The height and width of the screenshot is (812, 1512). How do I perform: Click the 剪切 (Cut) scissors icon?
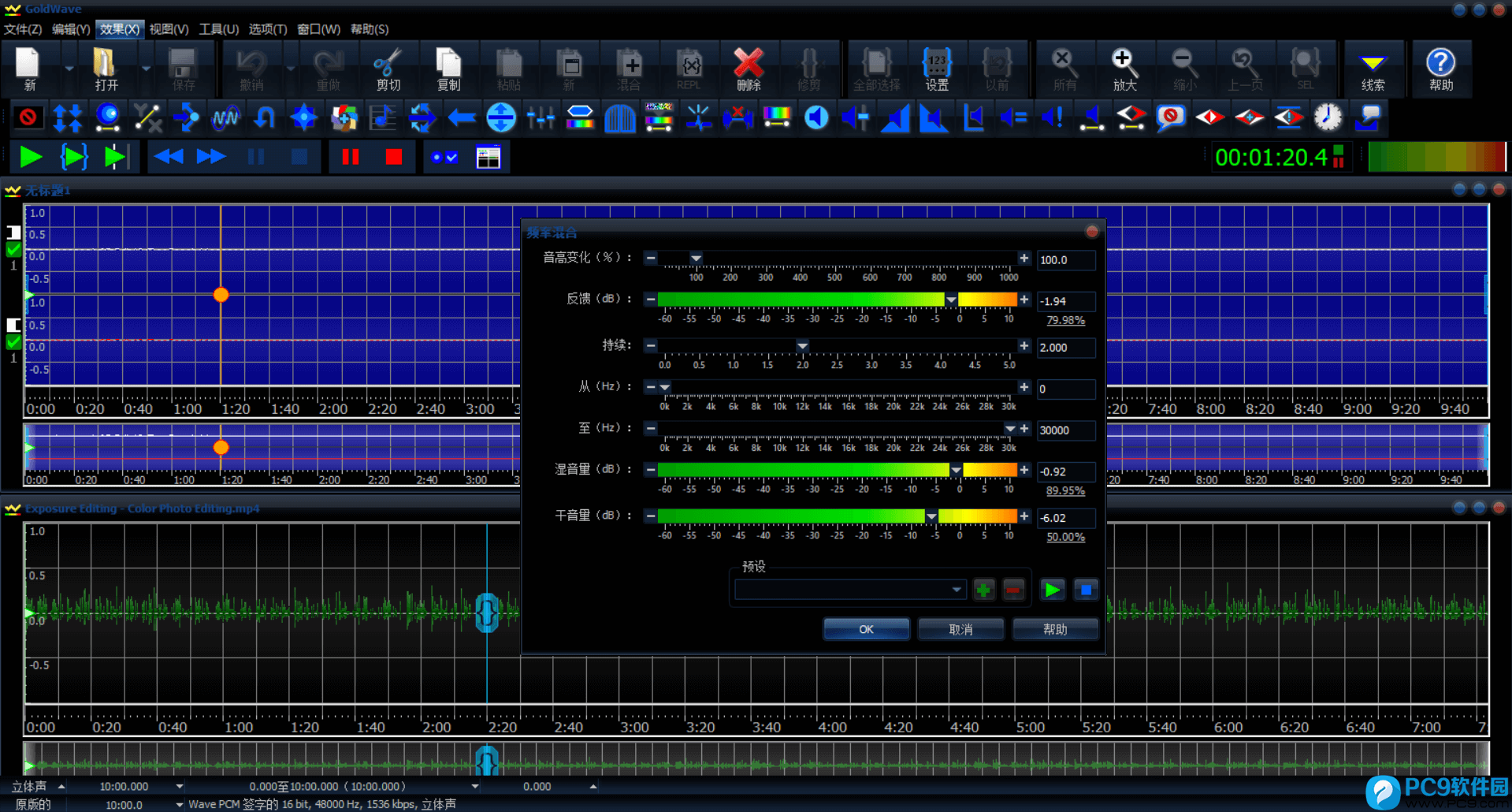tap(388, 69)
